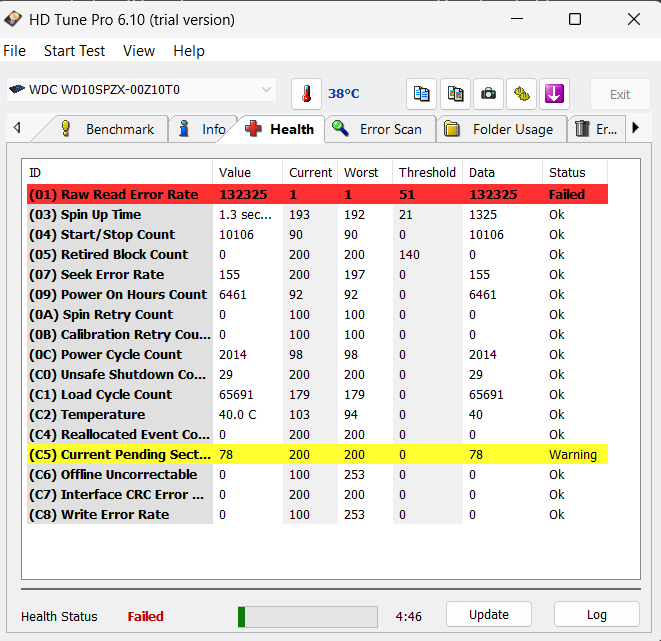Open the Help menu
Viewport: 661px width, 641px height.
189,51
